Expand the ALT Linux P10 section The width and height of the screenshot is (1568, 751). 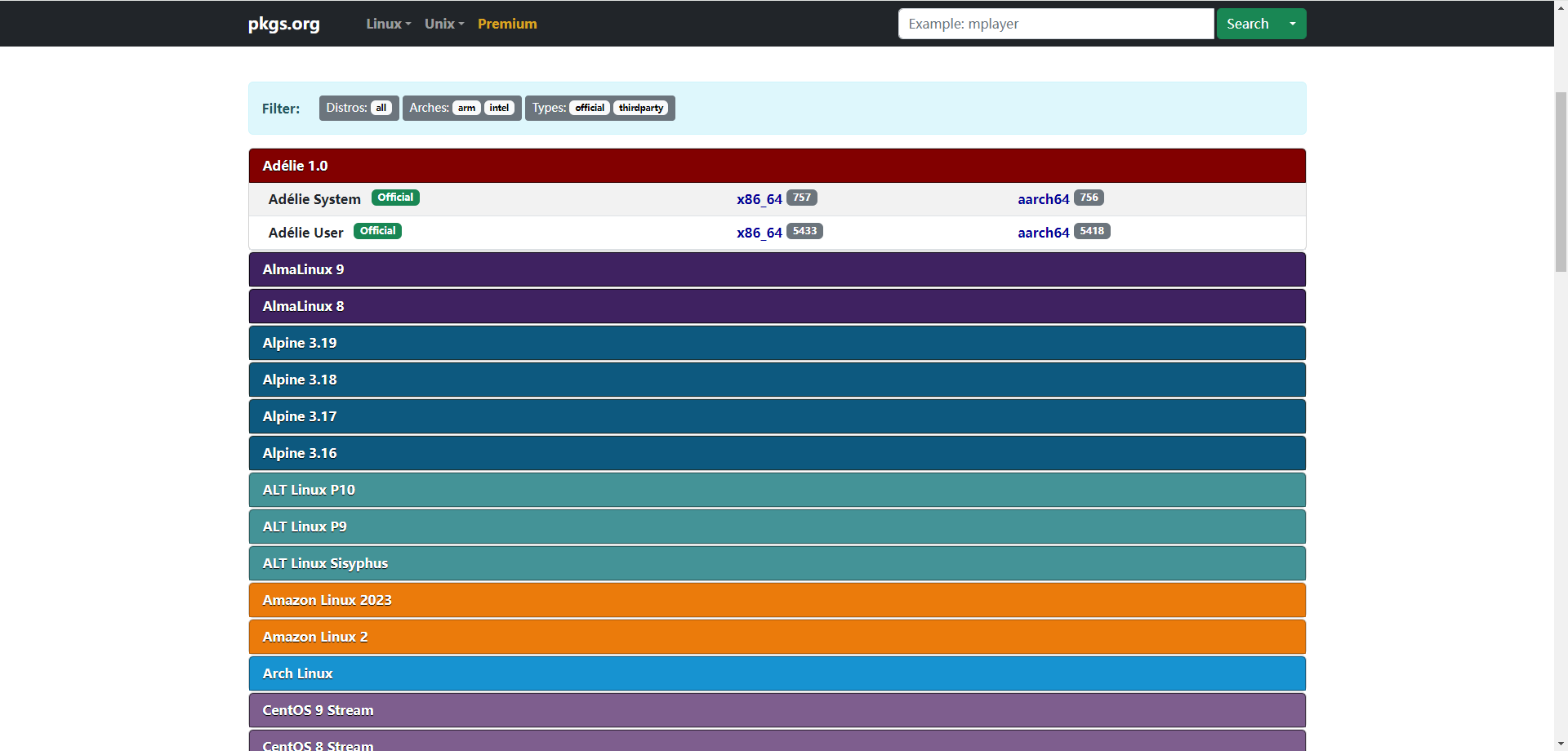click(777, 490)
